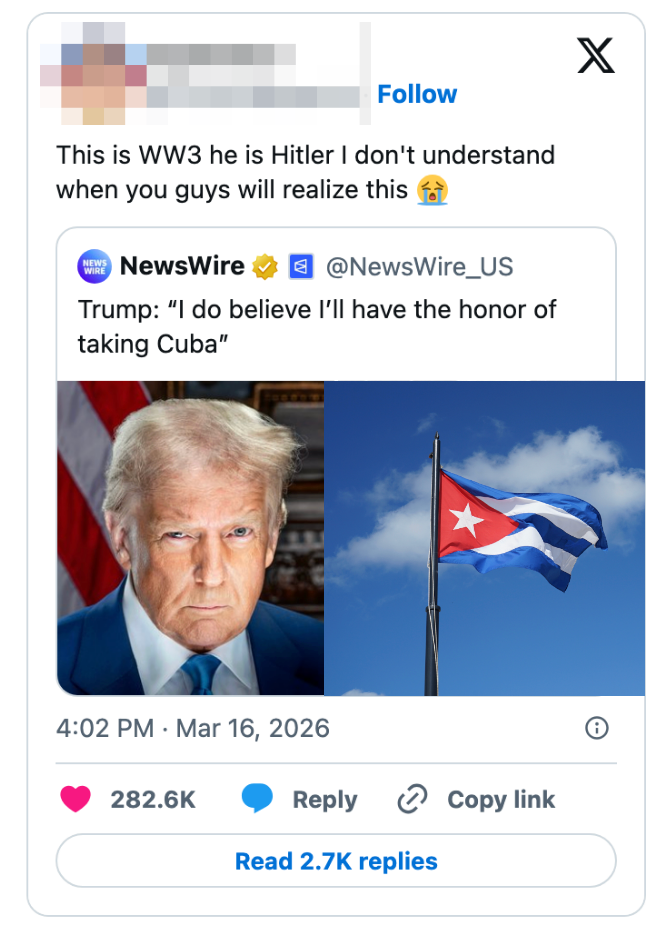The width and height of the screenshot is (670, 932).
Task: Open the portrait photo in the quoted post
Action: pyautogui.click(x=191, y=538)
